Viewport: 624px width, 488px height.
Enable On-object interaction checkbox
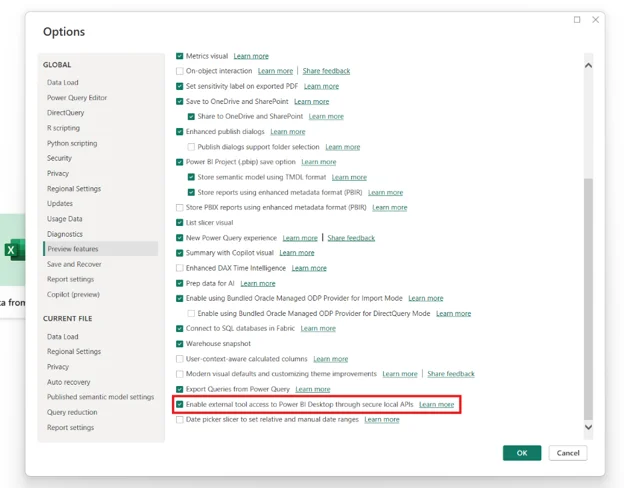[179, 71]
